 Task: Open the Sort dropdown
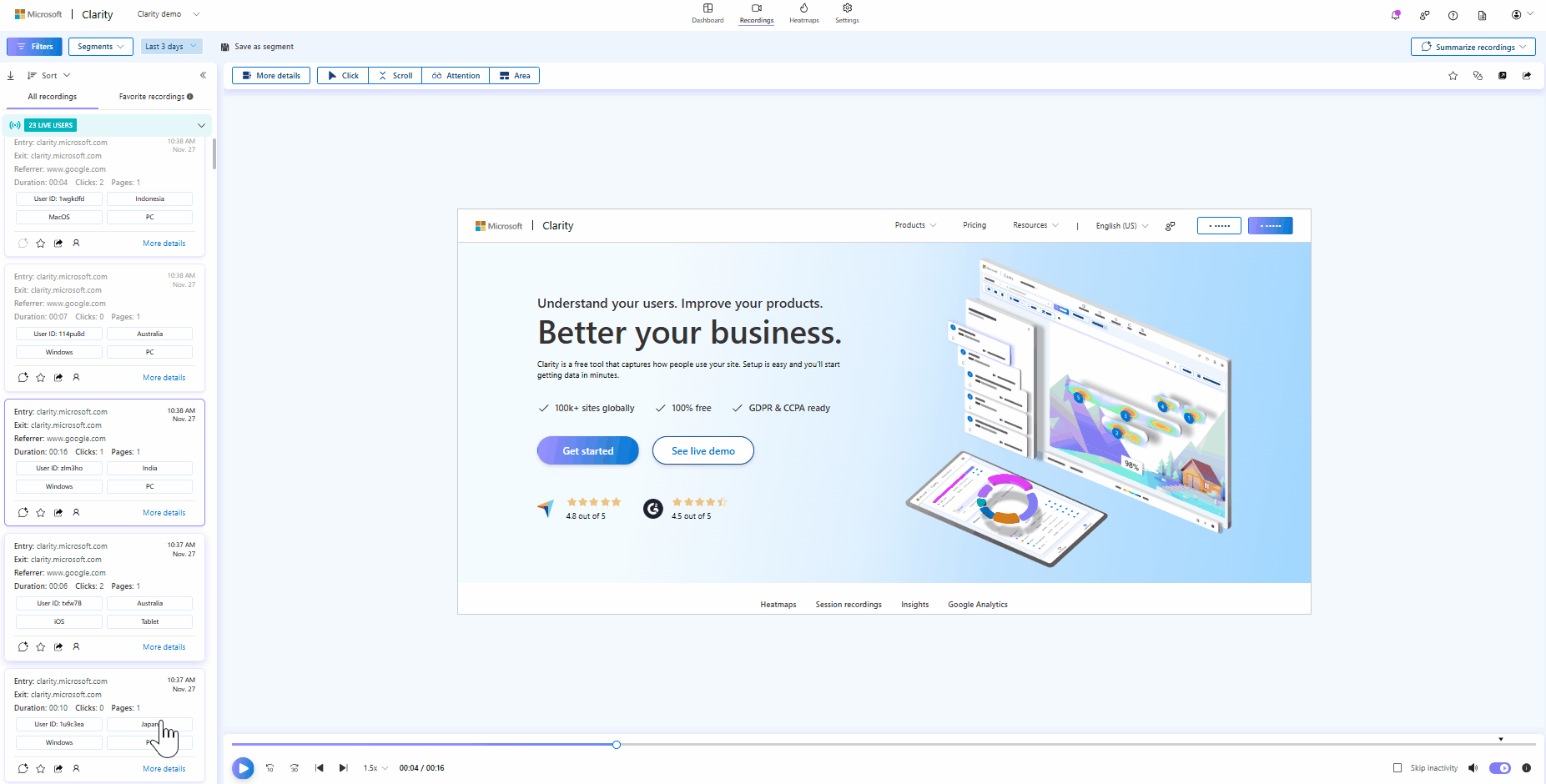(x=49, y=75)
